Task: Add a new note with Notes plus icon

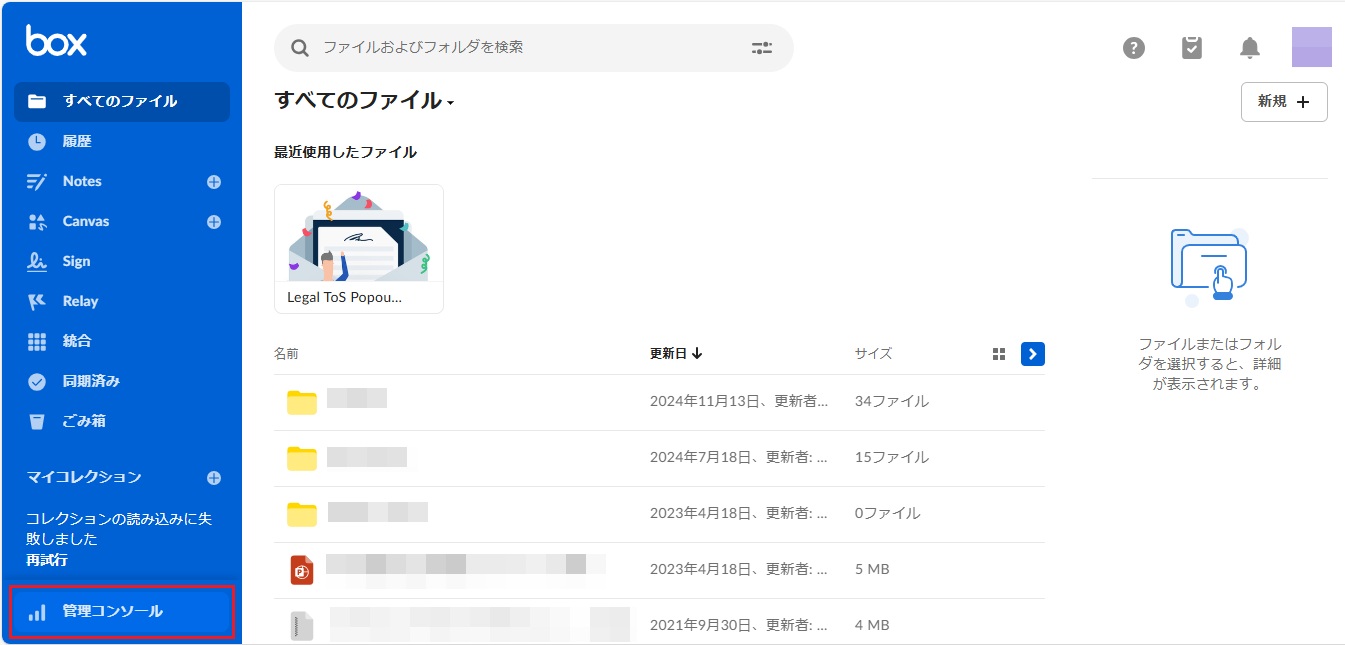Action: (x=213, y=182)
